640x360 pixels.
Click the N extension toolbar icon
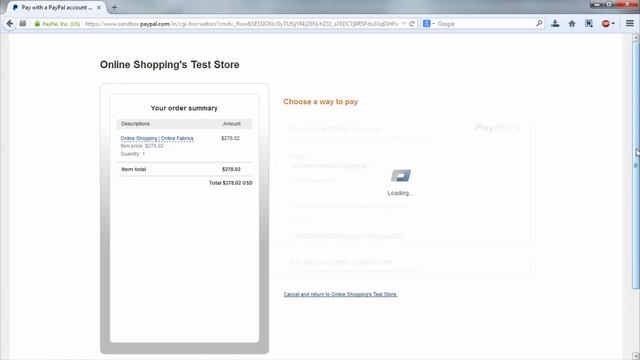coord(589,24)
